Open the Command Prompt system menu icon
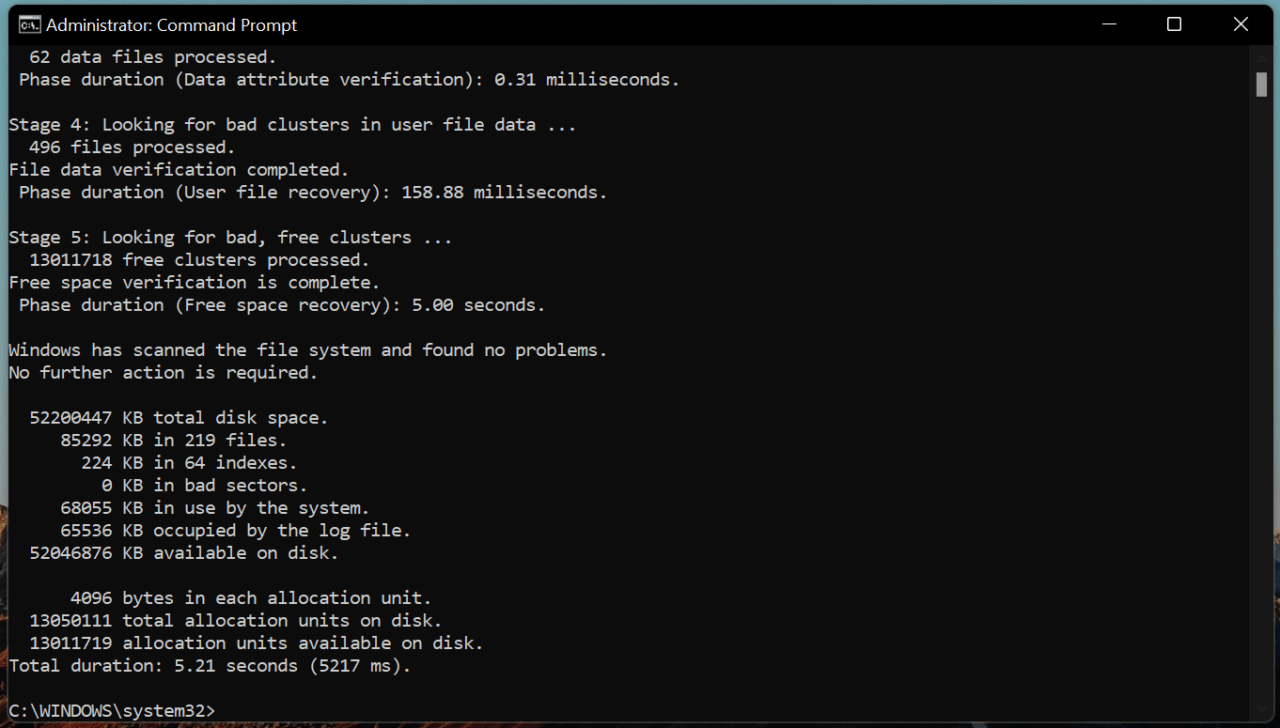 tap(29, 25)
